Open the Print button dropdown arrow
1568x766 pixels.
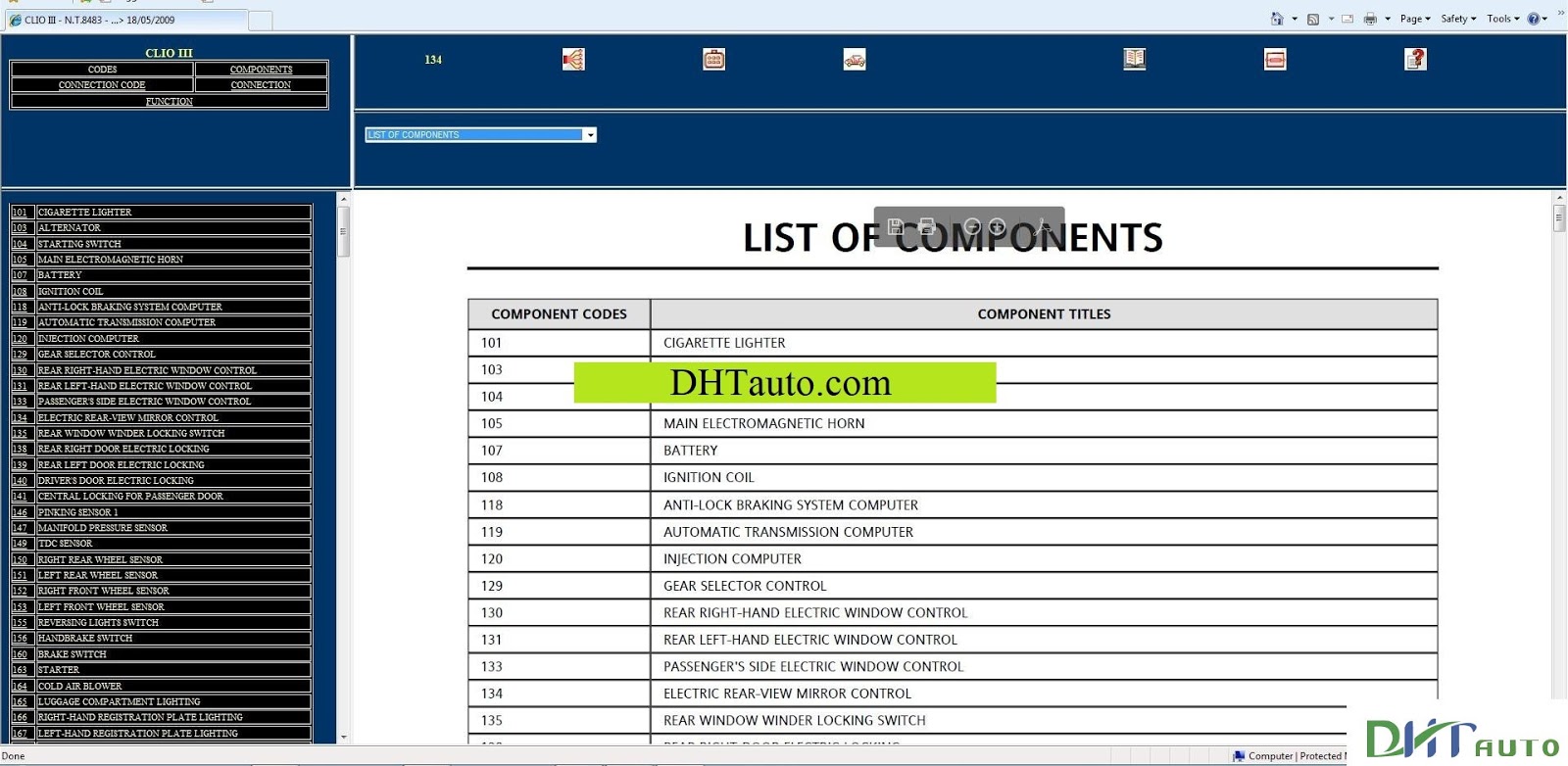[x=1388, y=19]
